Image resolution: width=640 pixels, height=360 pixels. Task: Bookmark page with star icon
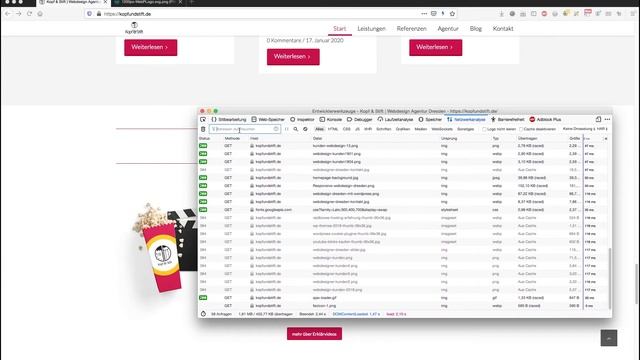pyautogui.click(x=452, y=13)
